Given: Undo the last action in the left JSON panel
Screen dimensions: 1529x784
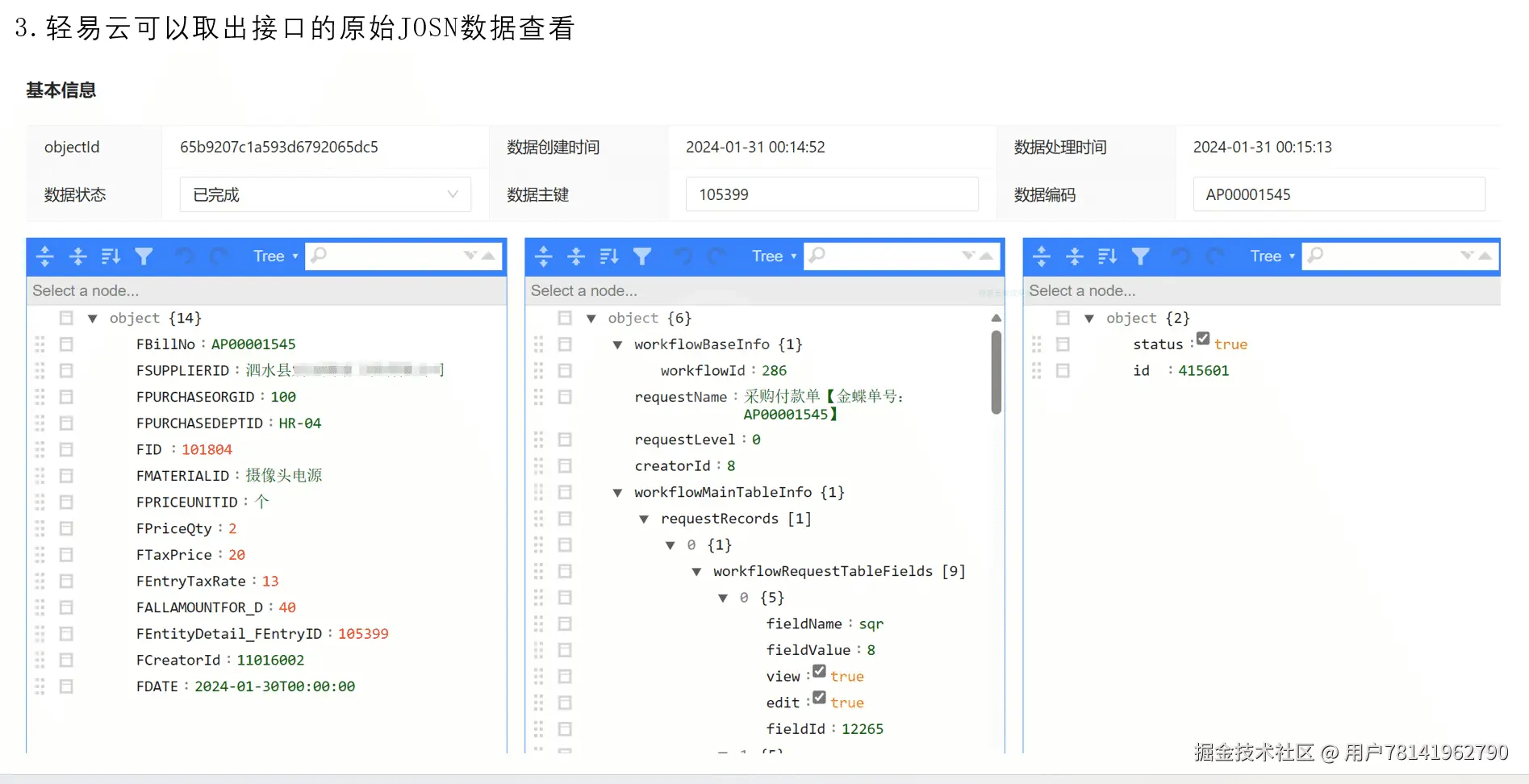Looking at the screenshot, I should (185, 256).
